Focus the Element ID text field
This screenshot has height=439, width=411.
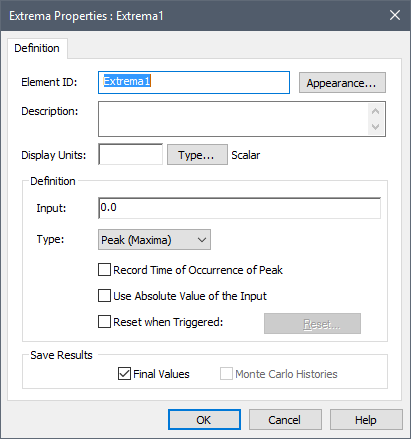[x=194, y=82]
